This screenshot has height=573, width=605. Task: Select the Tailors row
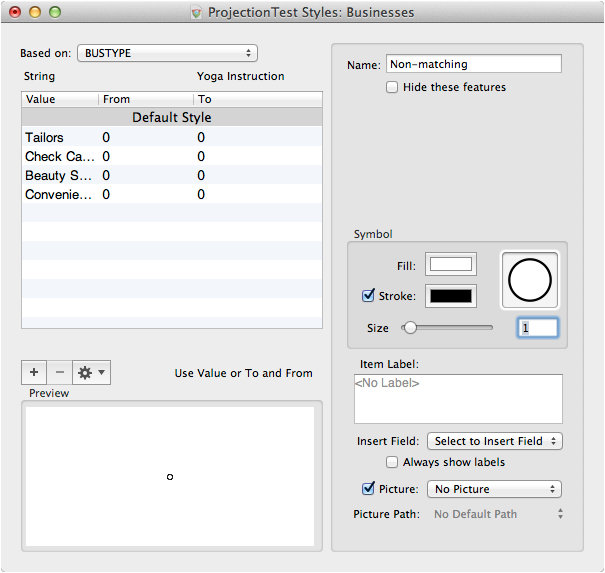[x=172, y=137]
